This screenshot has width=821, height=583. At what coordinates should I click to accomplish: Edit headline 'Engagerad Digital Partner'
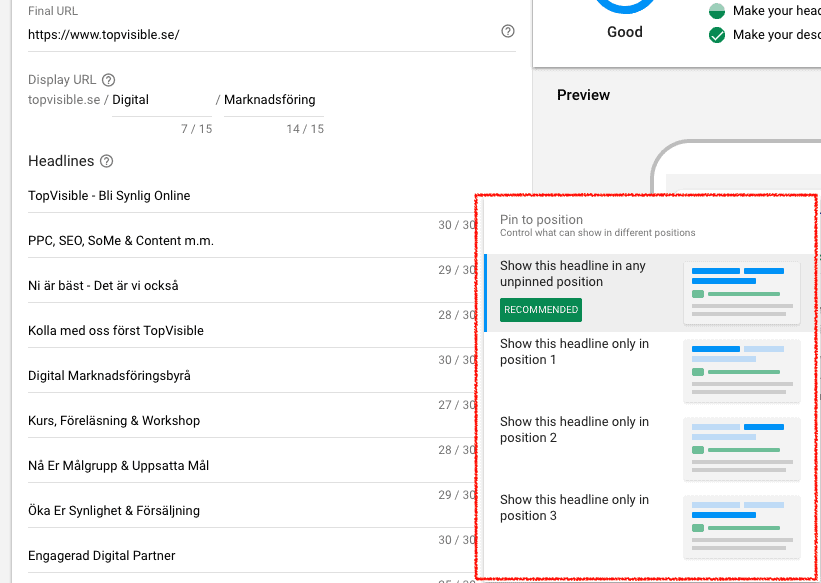(x=251, y=556)
